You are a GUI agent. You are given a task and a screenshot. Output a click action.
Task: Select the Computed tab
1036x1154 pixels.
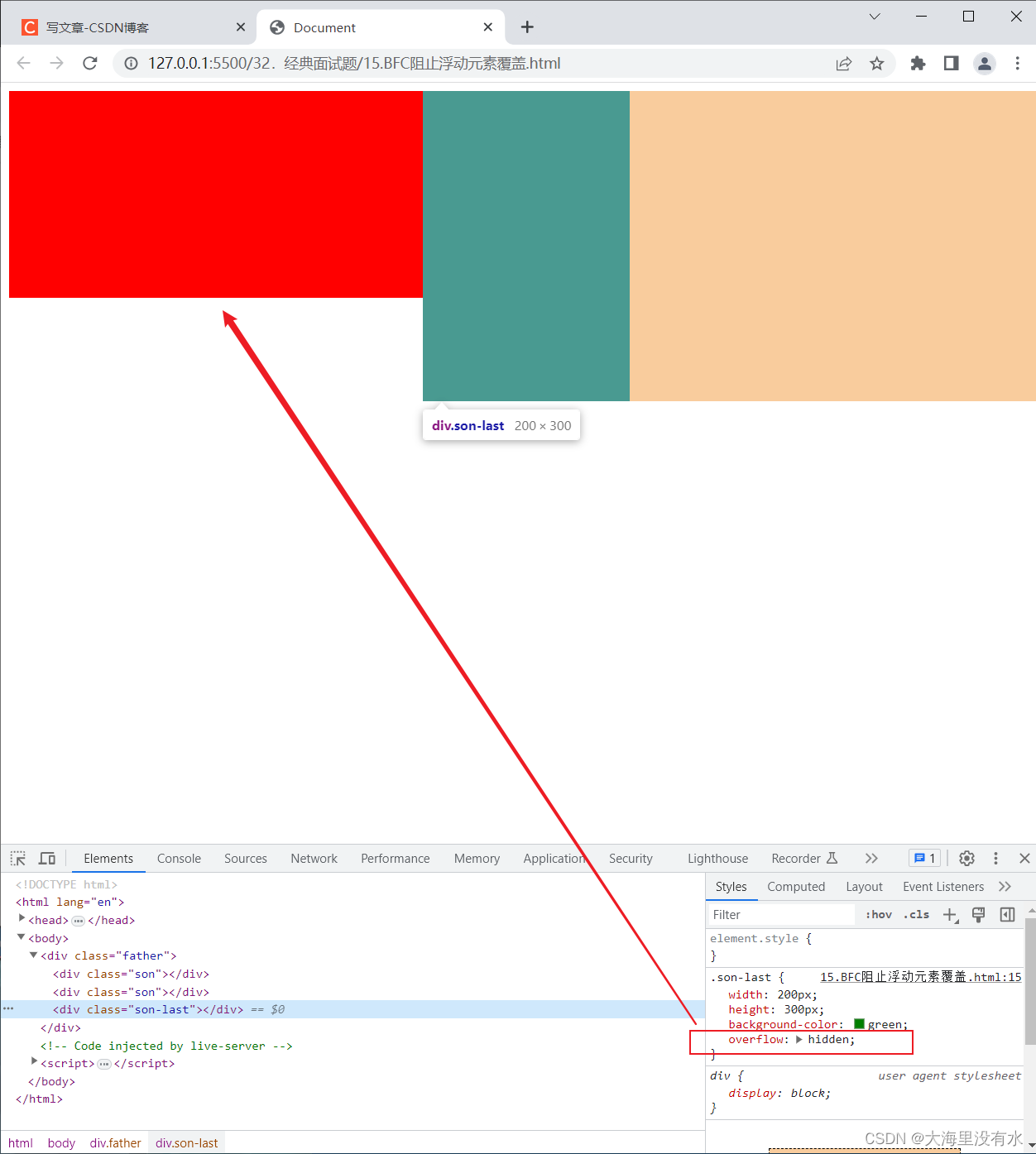796,887
